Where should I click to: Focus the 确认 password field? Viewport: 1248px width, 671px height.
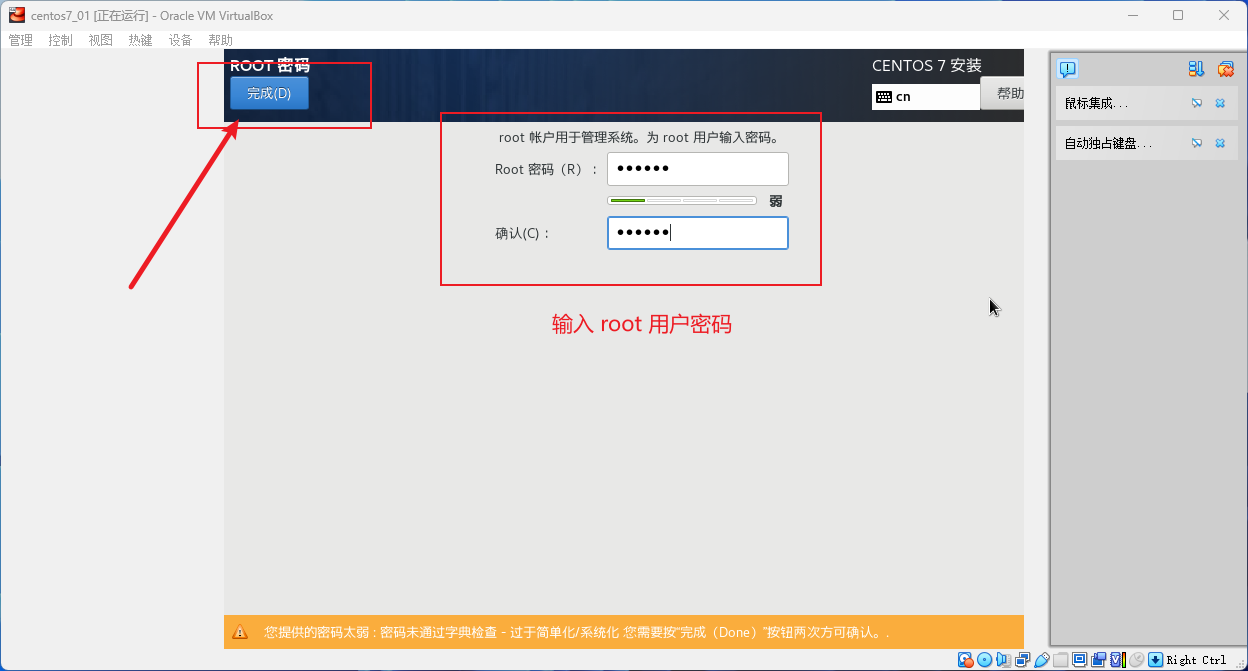[698, 233]
